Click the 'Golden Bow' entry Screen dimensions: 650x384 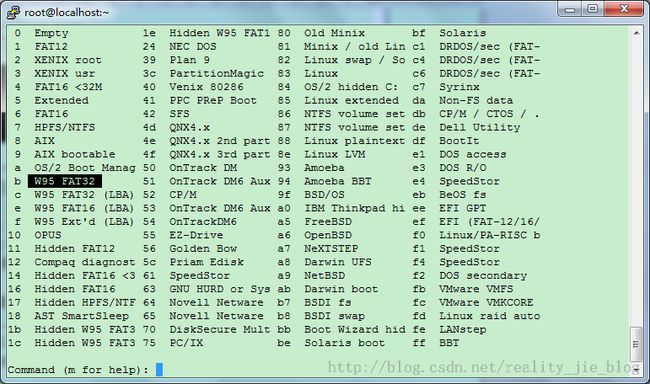point(203,249)
